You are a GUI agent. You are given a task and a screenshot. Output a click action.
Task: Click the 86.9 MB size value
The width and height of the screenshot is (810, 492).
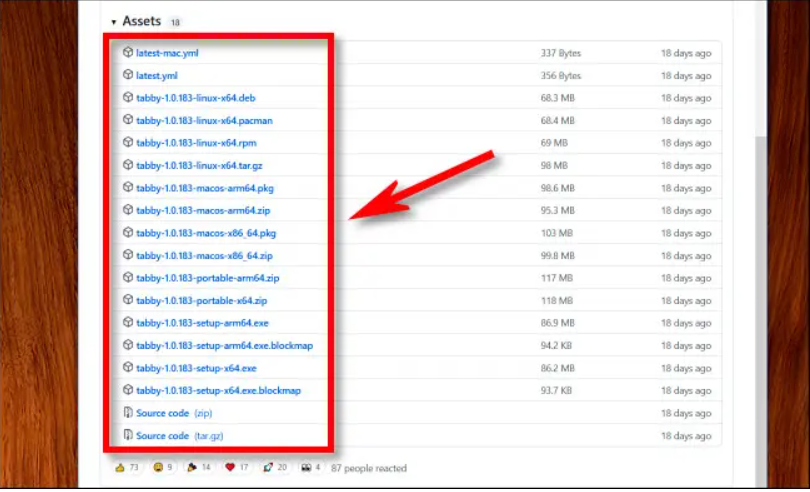click(x=557, y=324)
